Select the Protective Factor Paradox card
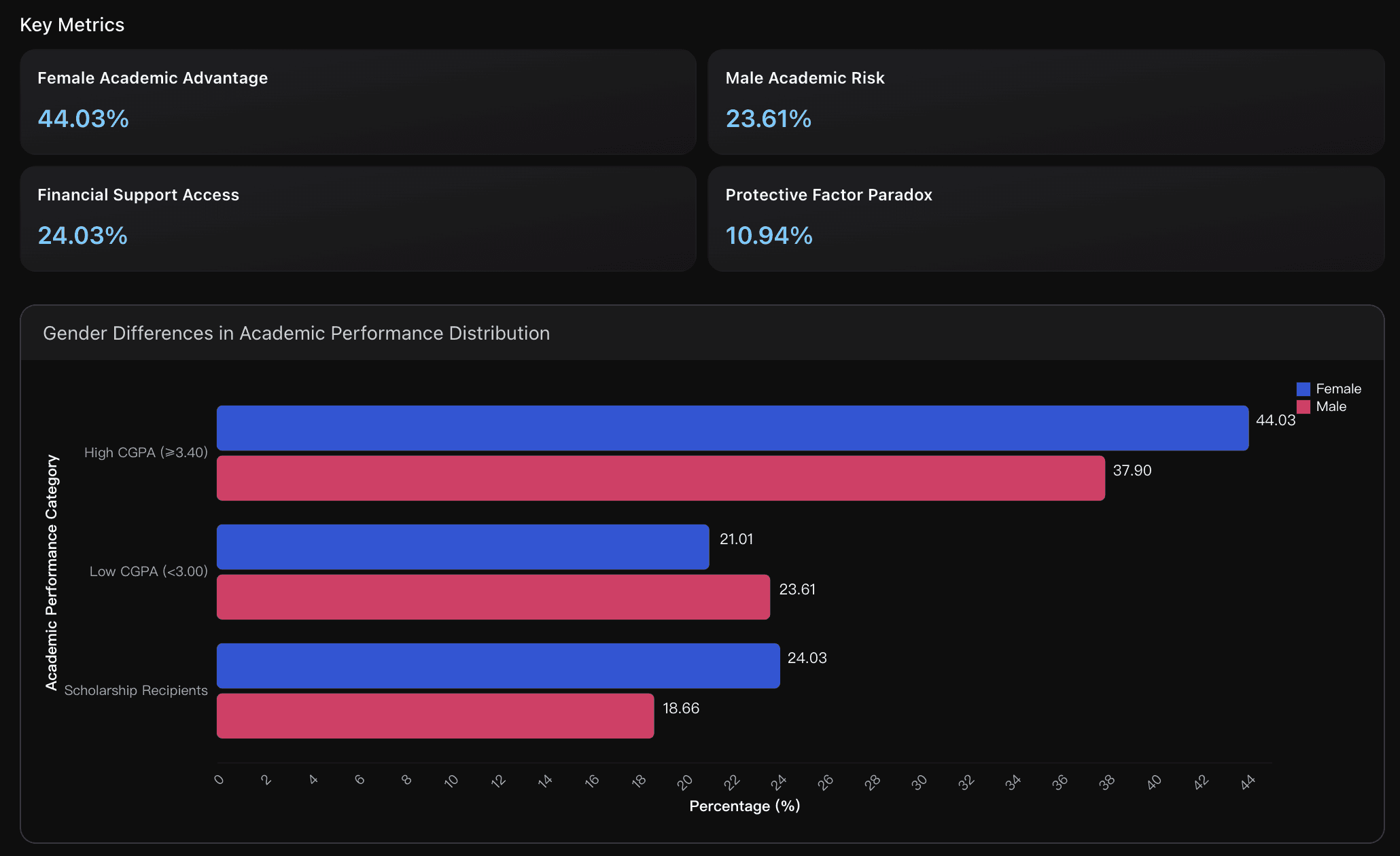 (1046, 219)
